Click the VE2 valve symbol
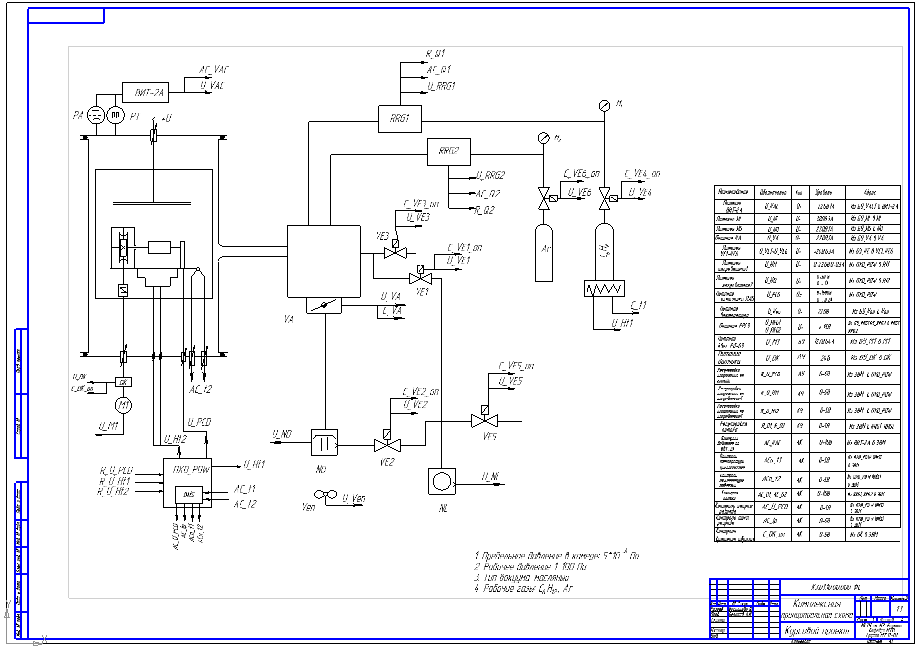 pos(387,443)
